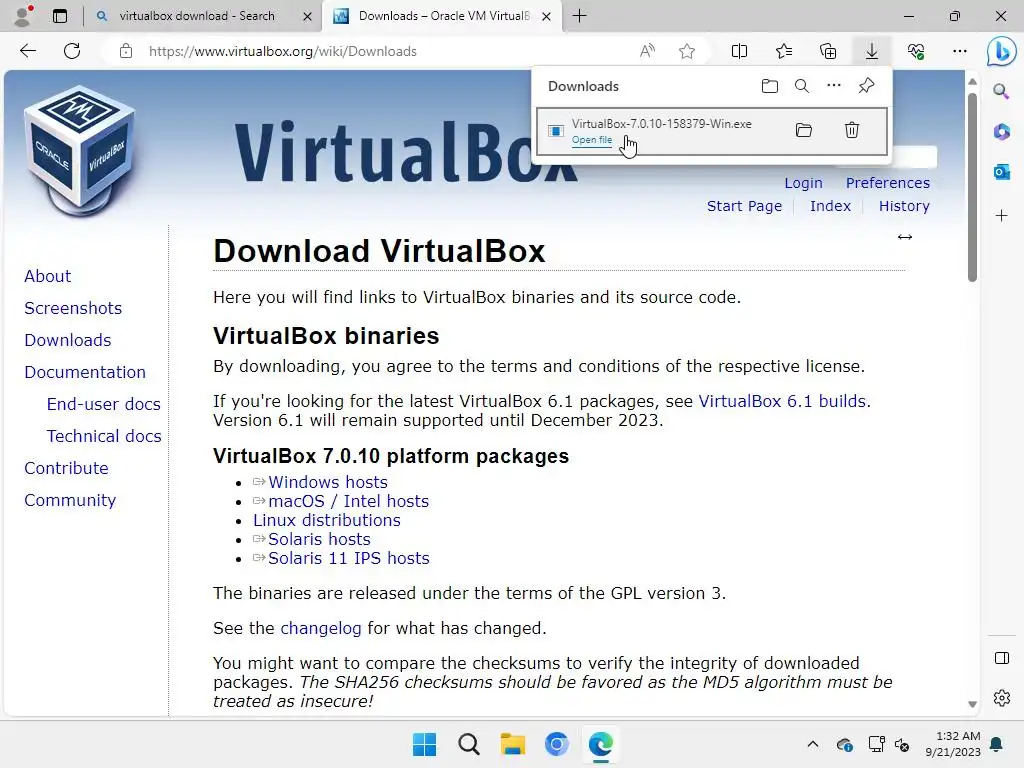Click the profile avatar icon
This screenshot has height=768, width=1024.
point(23,16)
